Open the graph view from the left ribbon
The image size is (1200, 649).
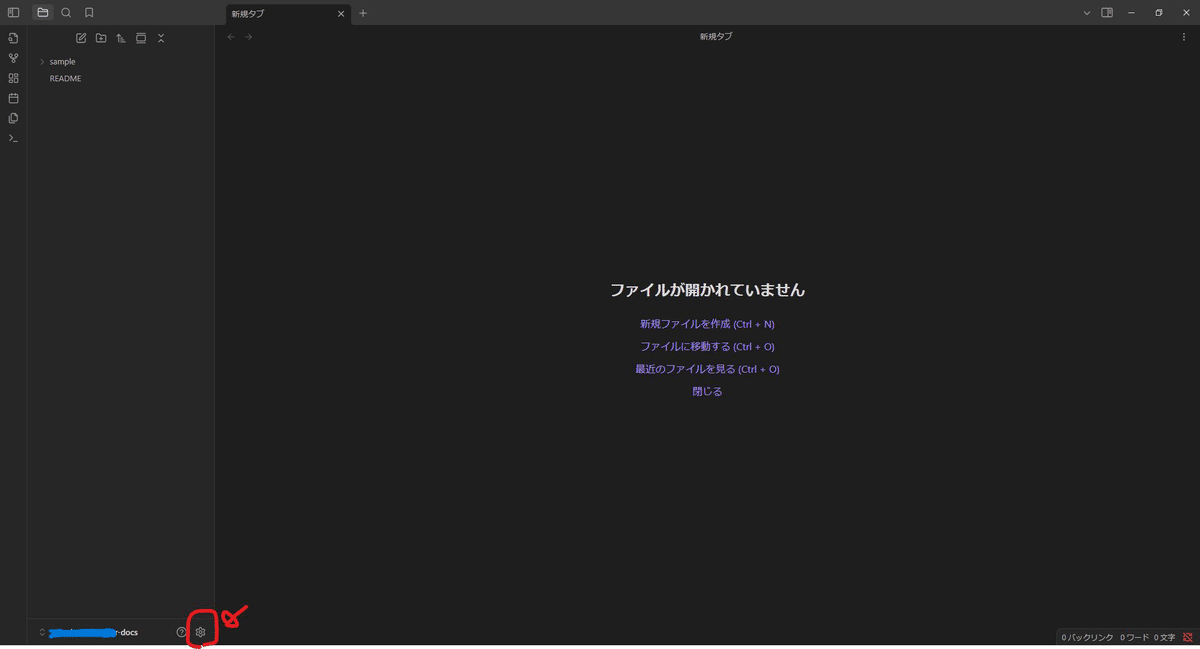pyautogui.click(x=13, y=58)
